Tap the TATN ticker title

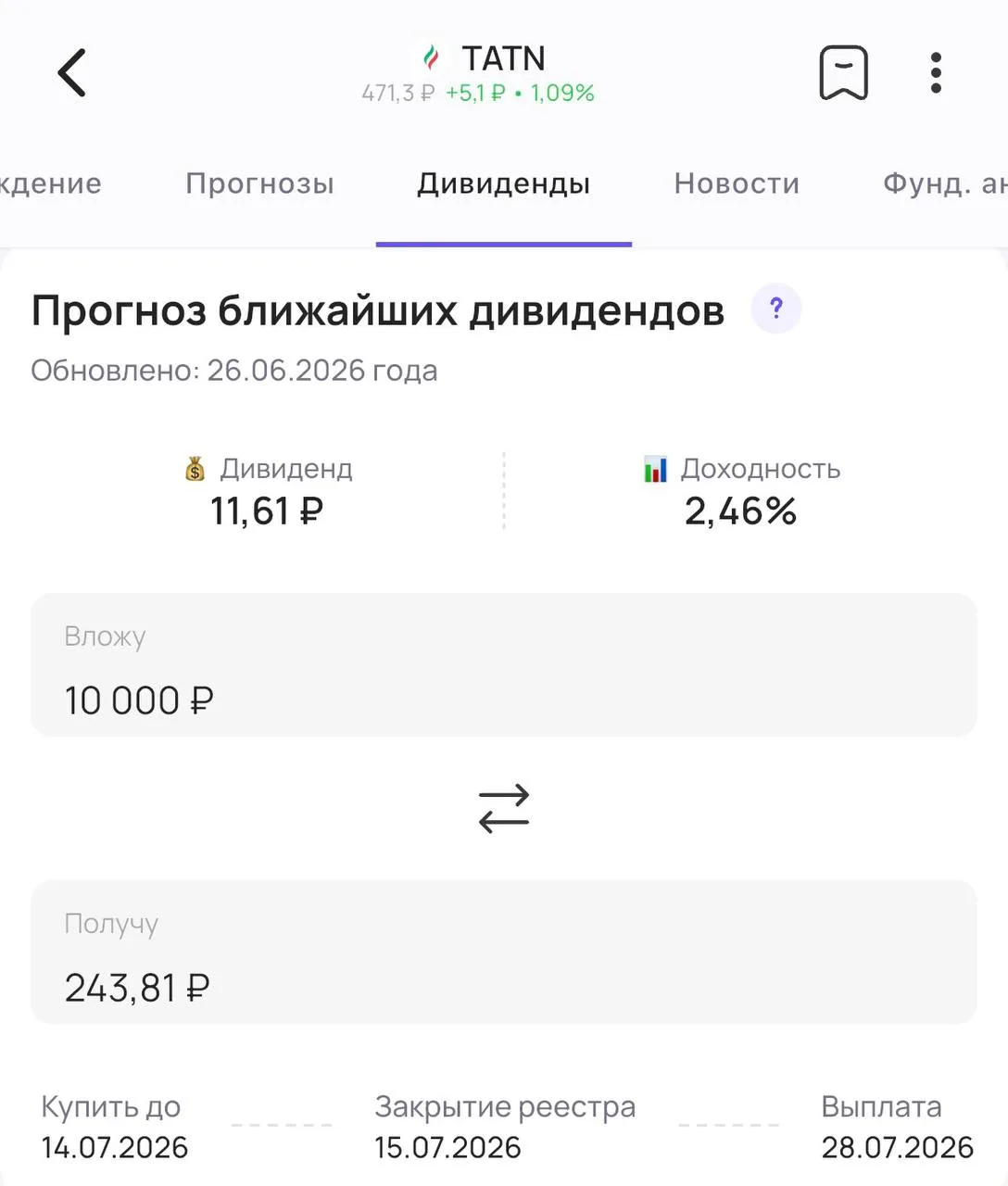(x=503, y=58)
